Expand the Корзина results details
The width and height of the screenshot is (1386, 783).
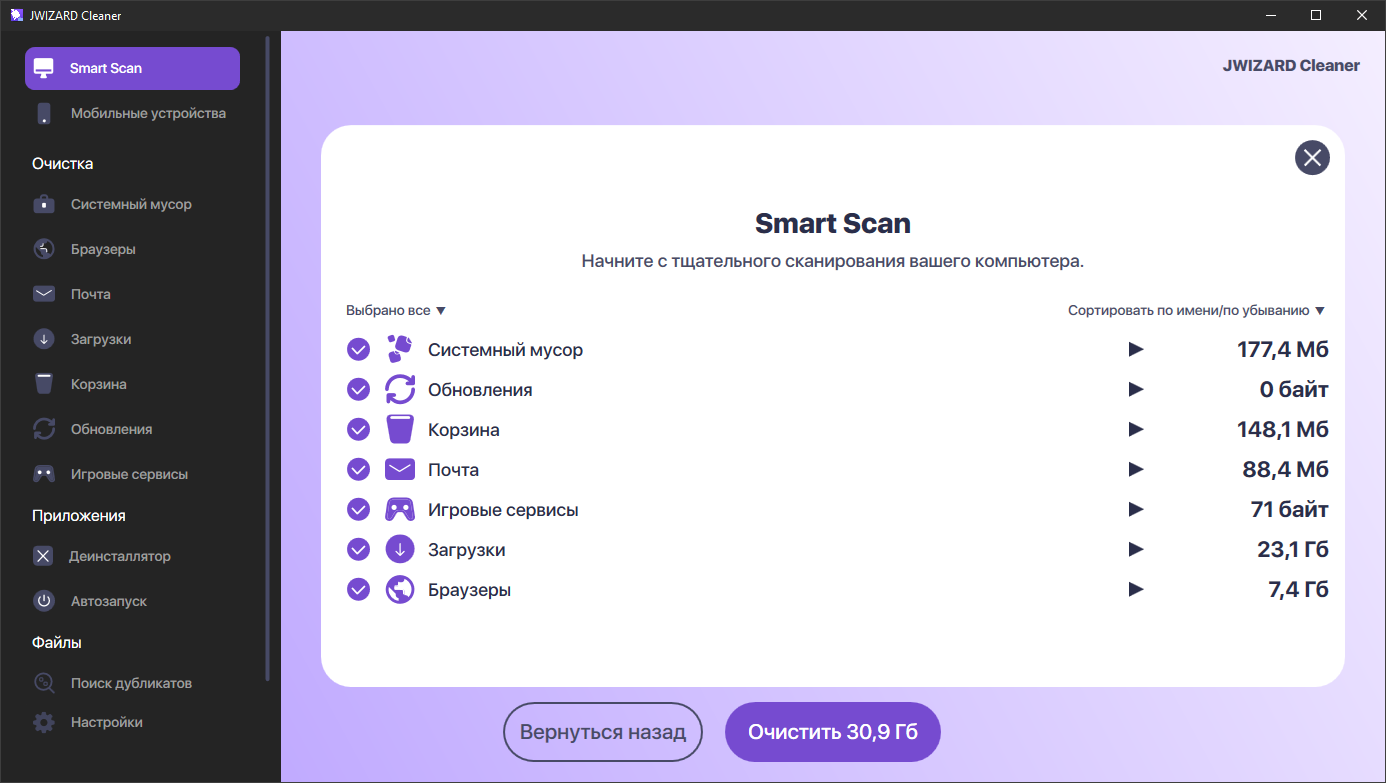pyautogui.click(x=1136, y=429)
